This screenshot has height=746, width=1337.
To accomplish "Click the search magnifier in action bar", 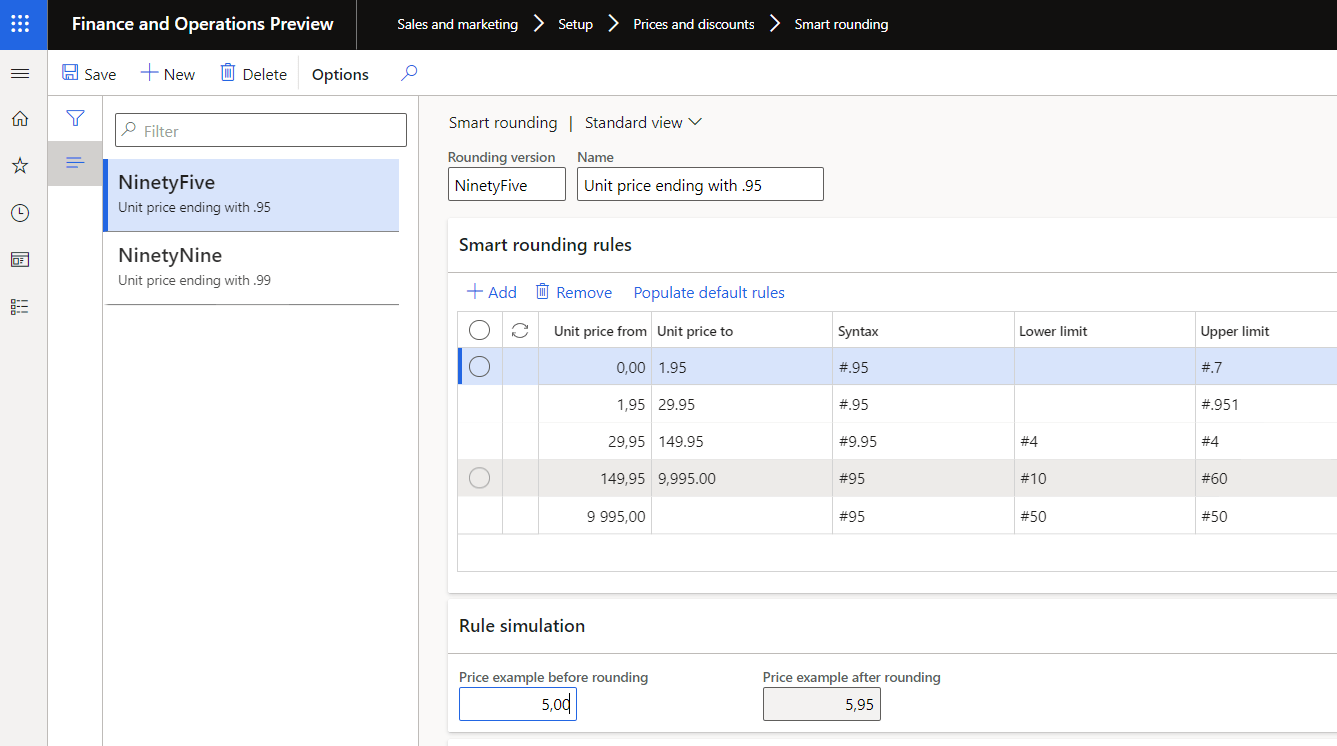I will pos(409,73).
